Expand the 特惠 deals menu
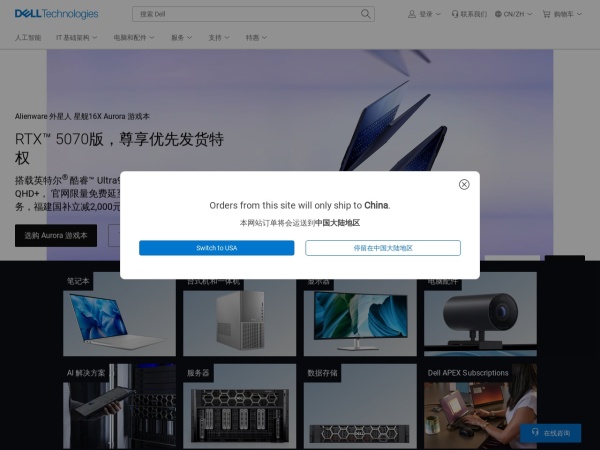The width and height of the screenshot is (600, 450). [x=256, y=38]
